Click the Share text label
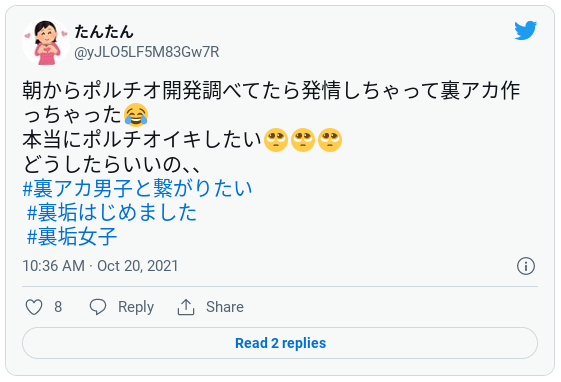This screenshot has width=561, height=382. coord(225,307)
